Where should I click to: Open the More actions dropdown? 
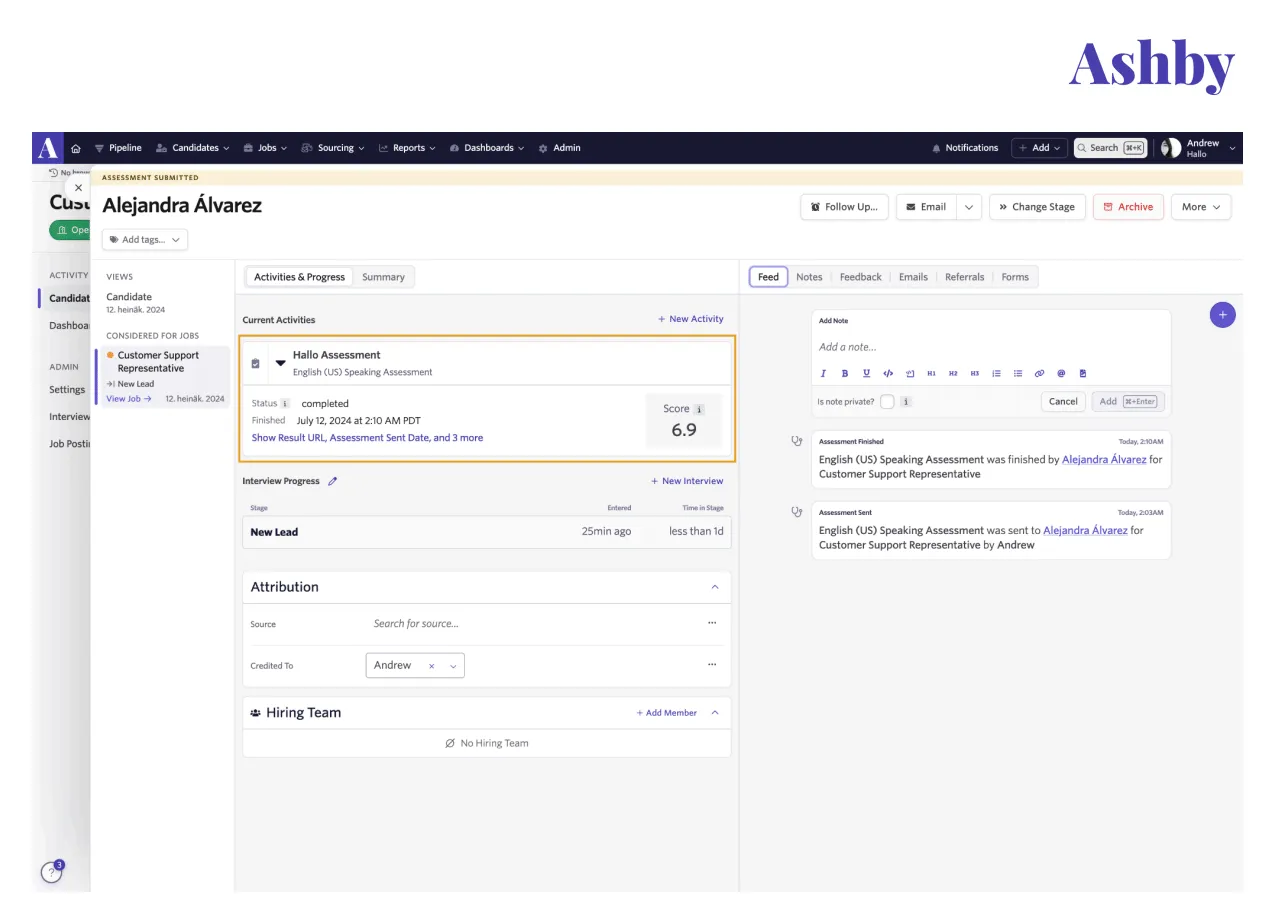[x=1201, y=207]
